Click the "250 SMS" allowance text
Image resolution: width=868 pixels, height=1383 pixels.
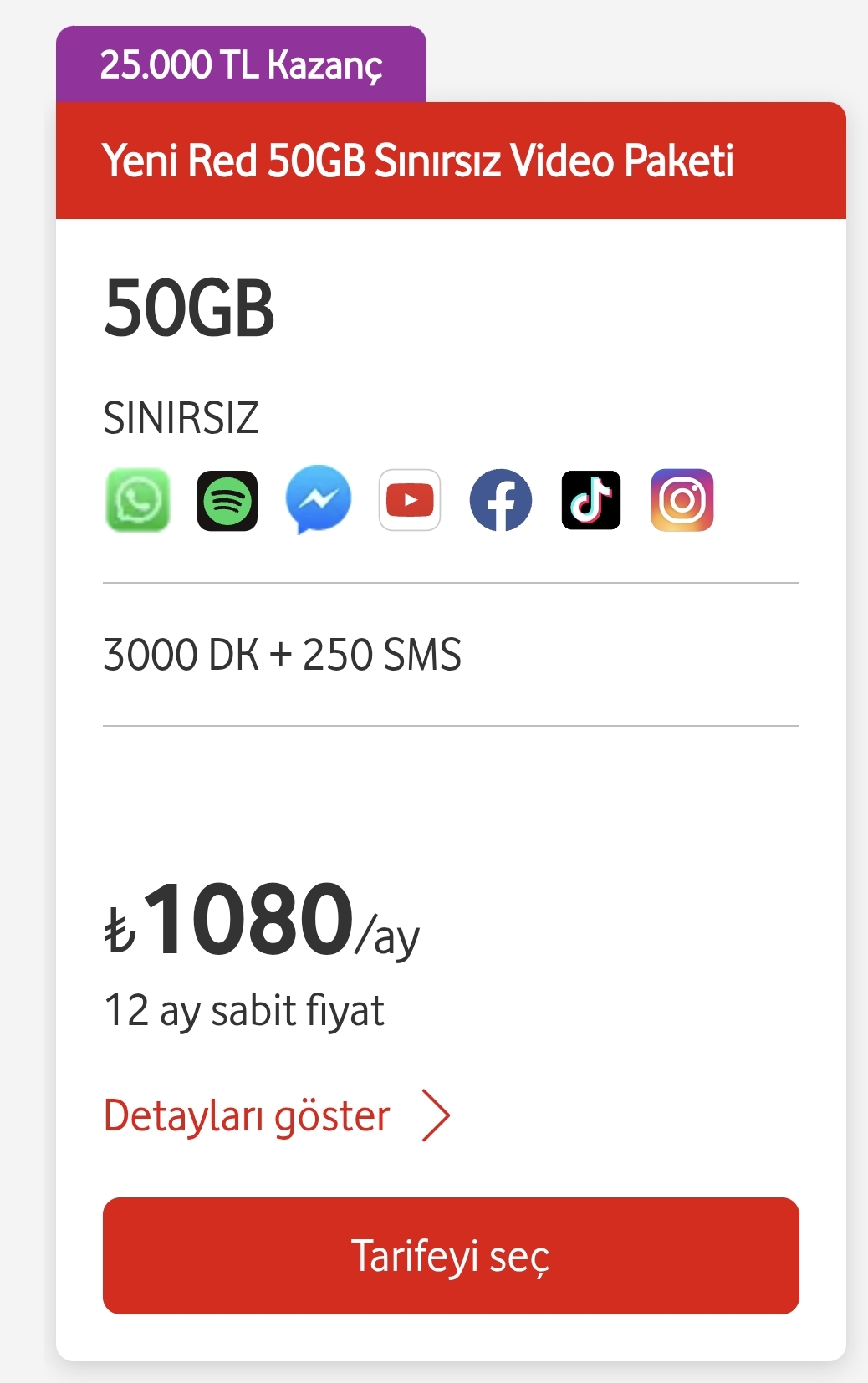(382, 655)
